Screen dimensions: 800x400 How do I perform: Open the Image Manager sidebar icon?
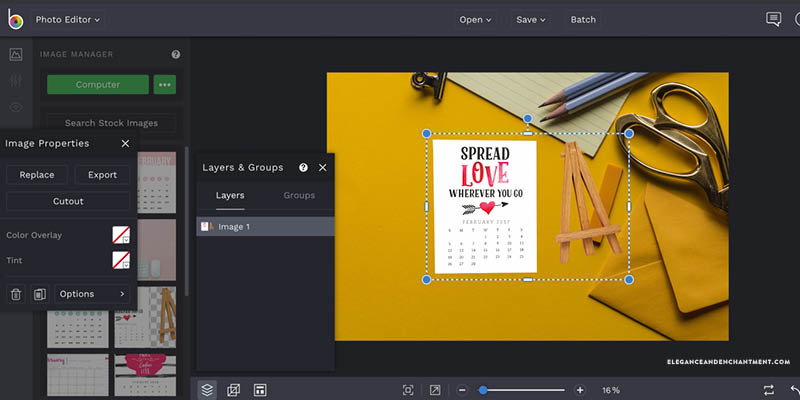(16, 55)
